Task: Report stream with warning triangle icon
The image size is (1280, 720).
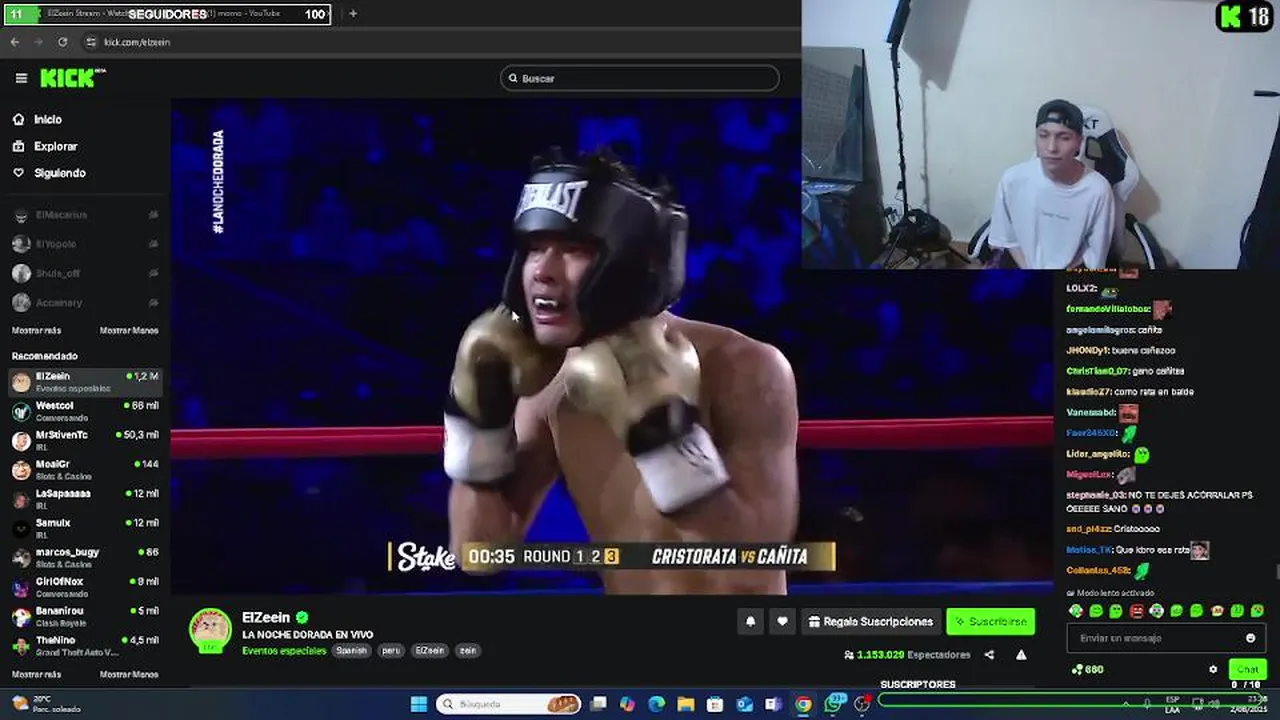Action: [x=1021, y=655]
